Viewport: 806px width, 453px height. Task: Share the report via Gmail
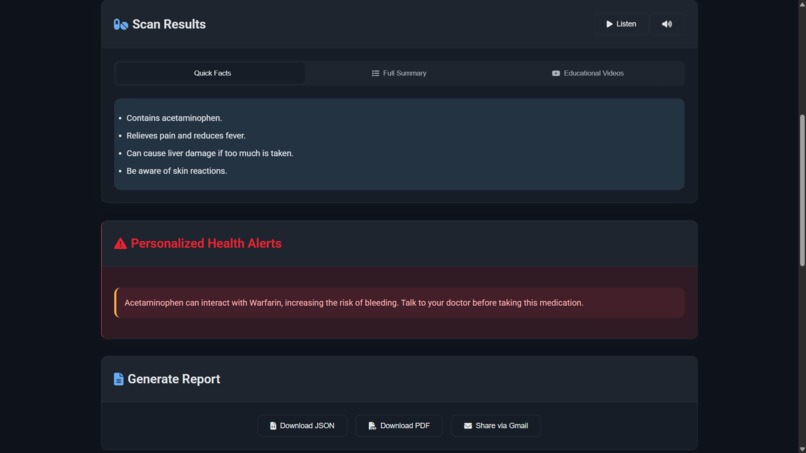pyautogui.click(x=496, y=426)
